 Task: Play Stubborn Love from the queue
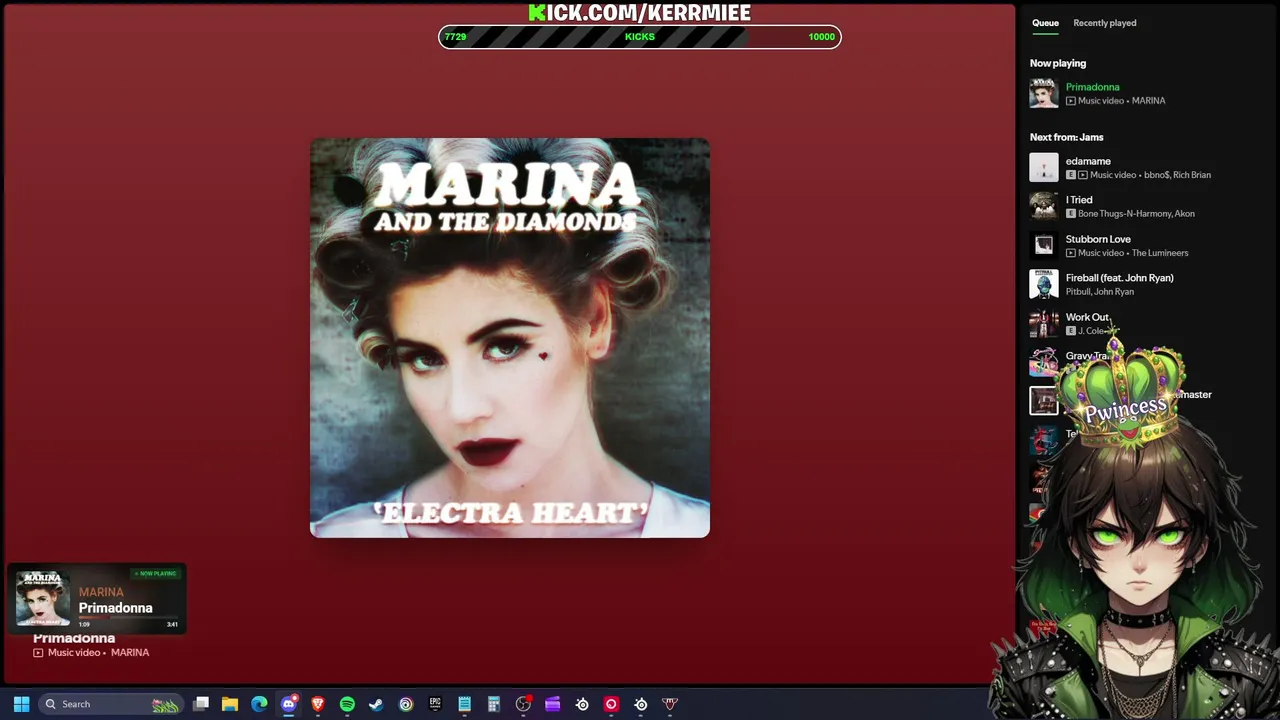[x=1098, y=239]
